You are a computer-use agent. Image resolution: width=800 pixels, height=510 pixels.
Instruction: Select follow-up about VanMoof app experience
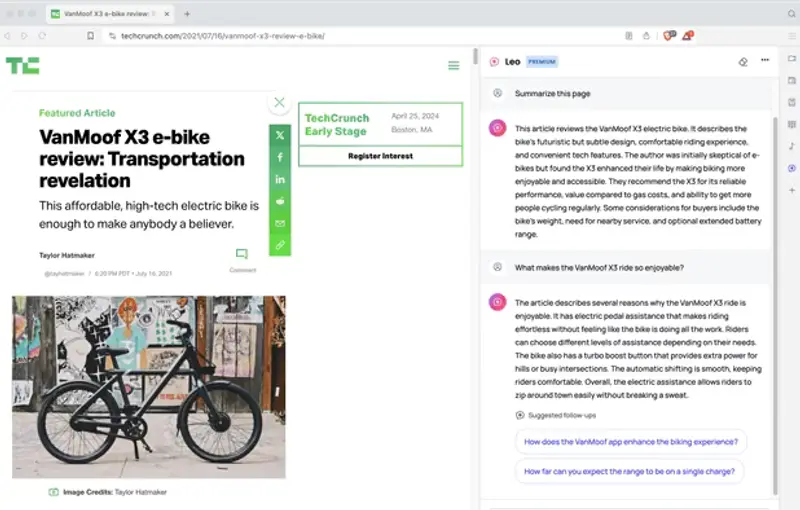coord(631,442)
